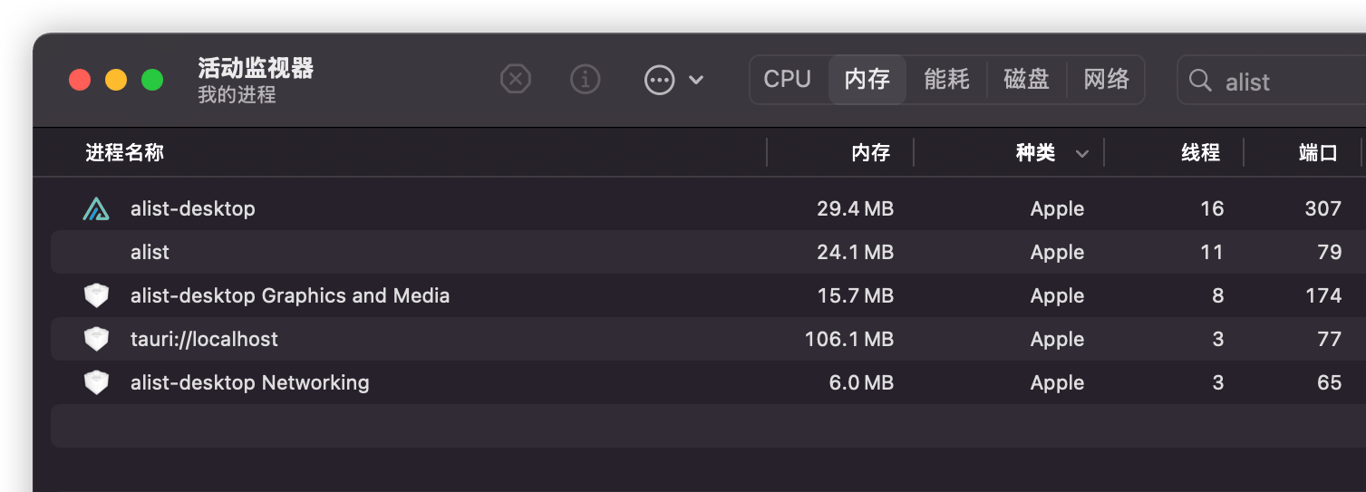This screenshot has width=1366, height=492.
Task: Click the search magnifier icon
Action: 1200,80
